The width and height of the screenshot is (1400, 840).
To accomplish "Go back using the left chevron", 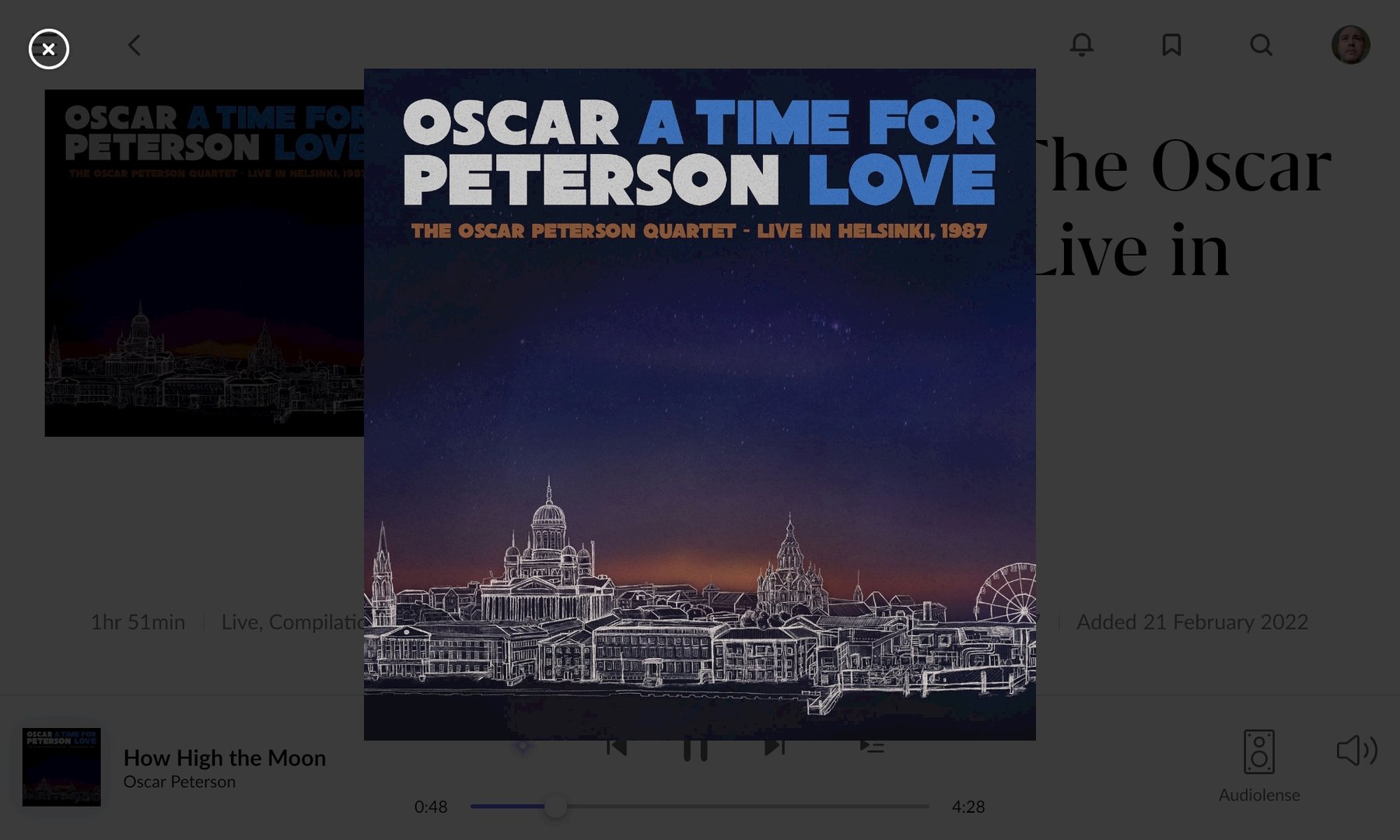I will point(135,45).
